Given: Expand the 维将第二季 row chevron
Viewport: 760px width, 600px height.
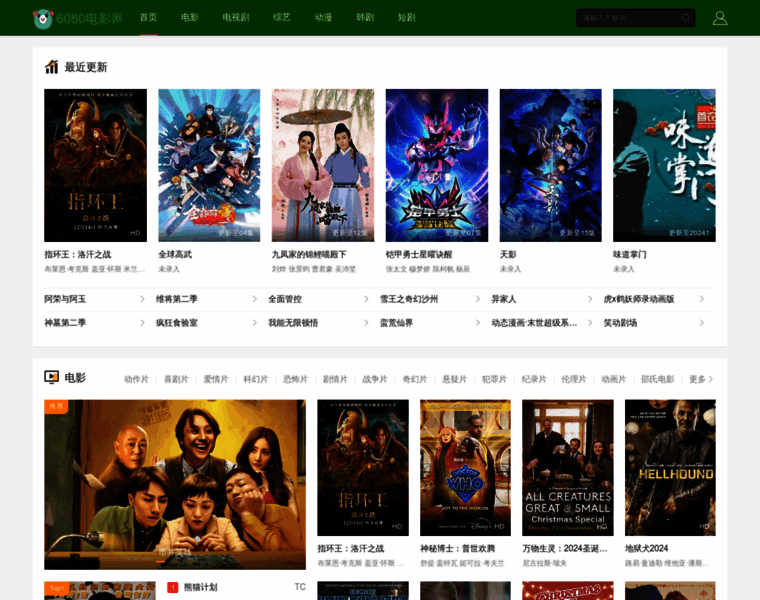Looking at the screenshot, I should 254,299.
